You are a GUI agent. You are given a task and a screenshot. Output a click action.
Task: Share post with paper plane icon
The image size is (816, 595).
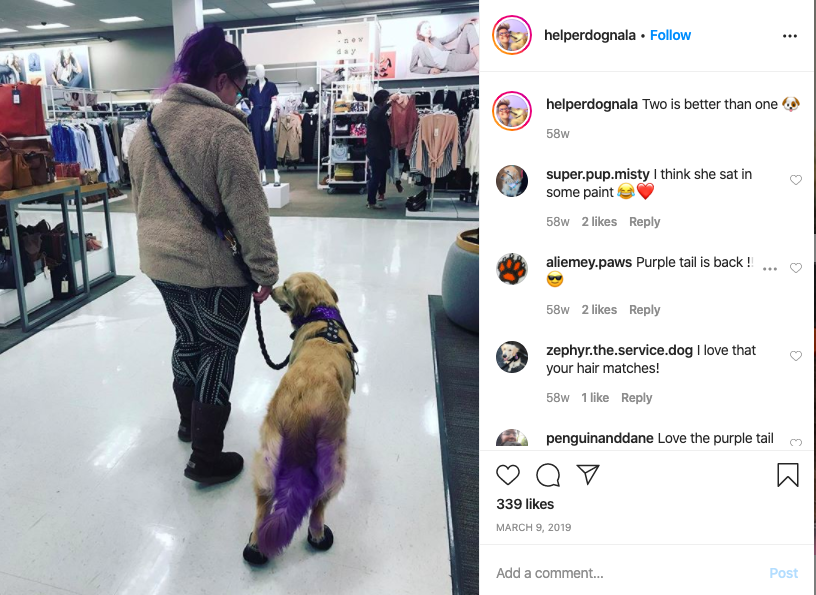[588, 475]
